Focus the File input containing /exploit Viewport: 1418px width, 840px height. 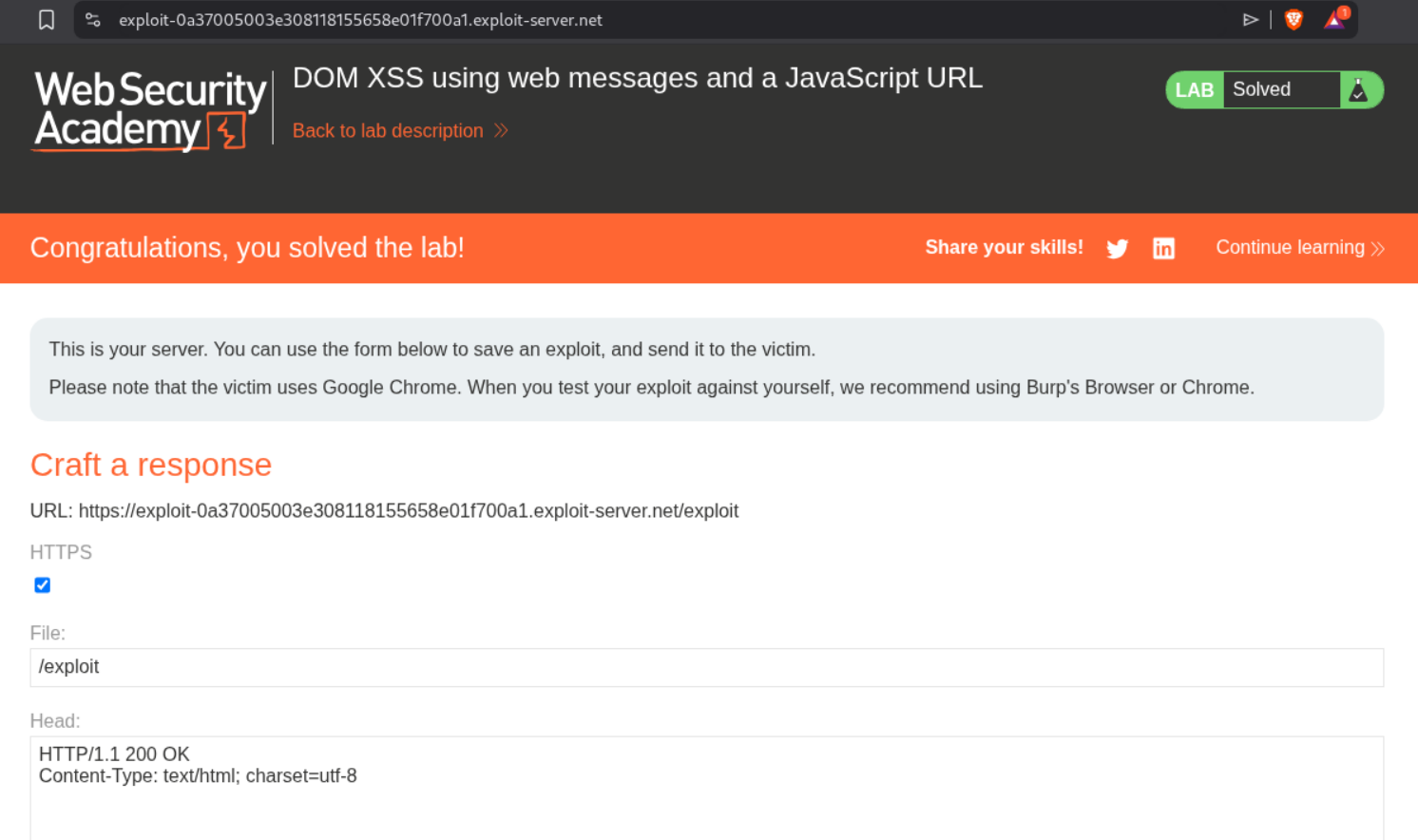click(706, 667)
